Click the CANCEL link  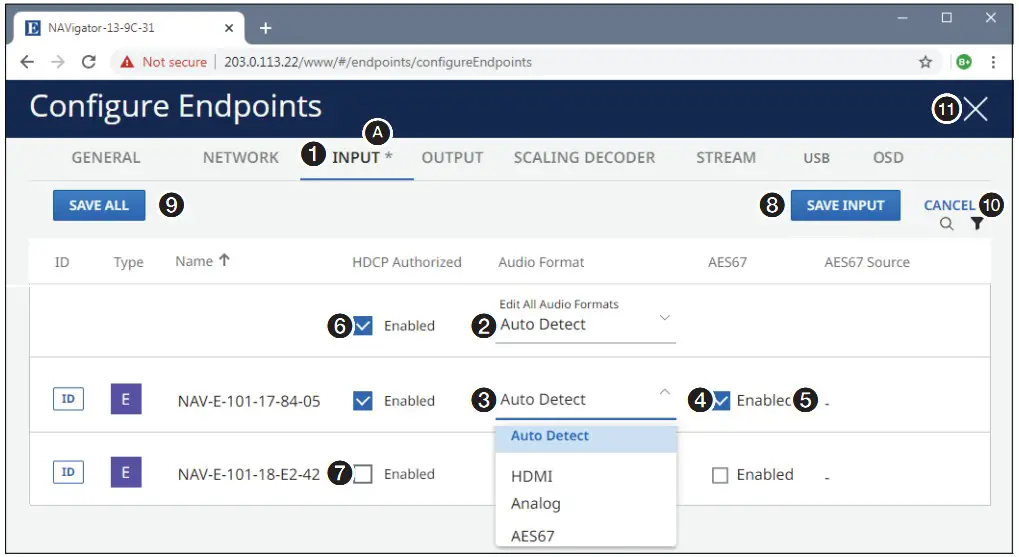tap(949, 205)
